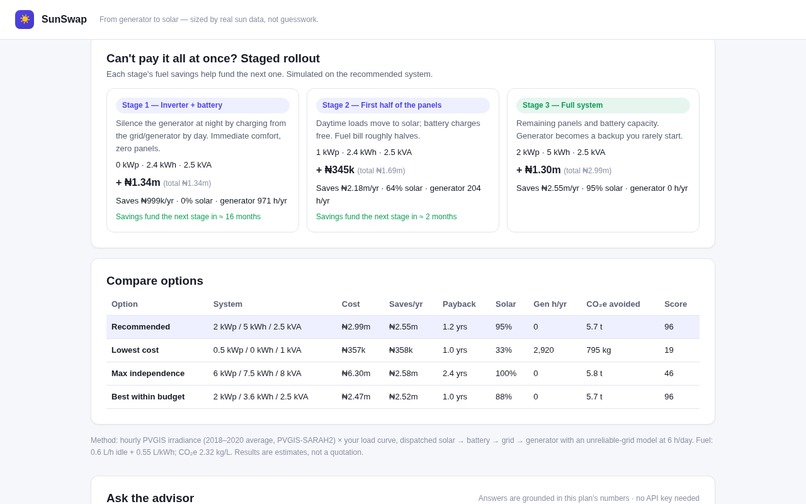Click '6 kWp / 7.5 kWh / 8 kVA' system cell

258,373
